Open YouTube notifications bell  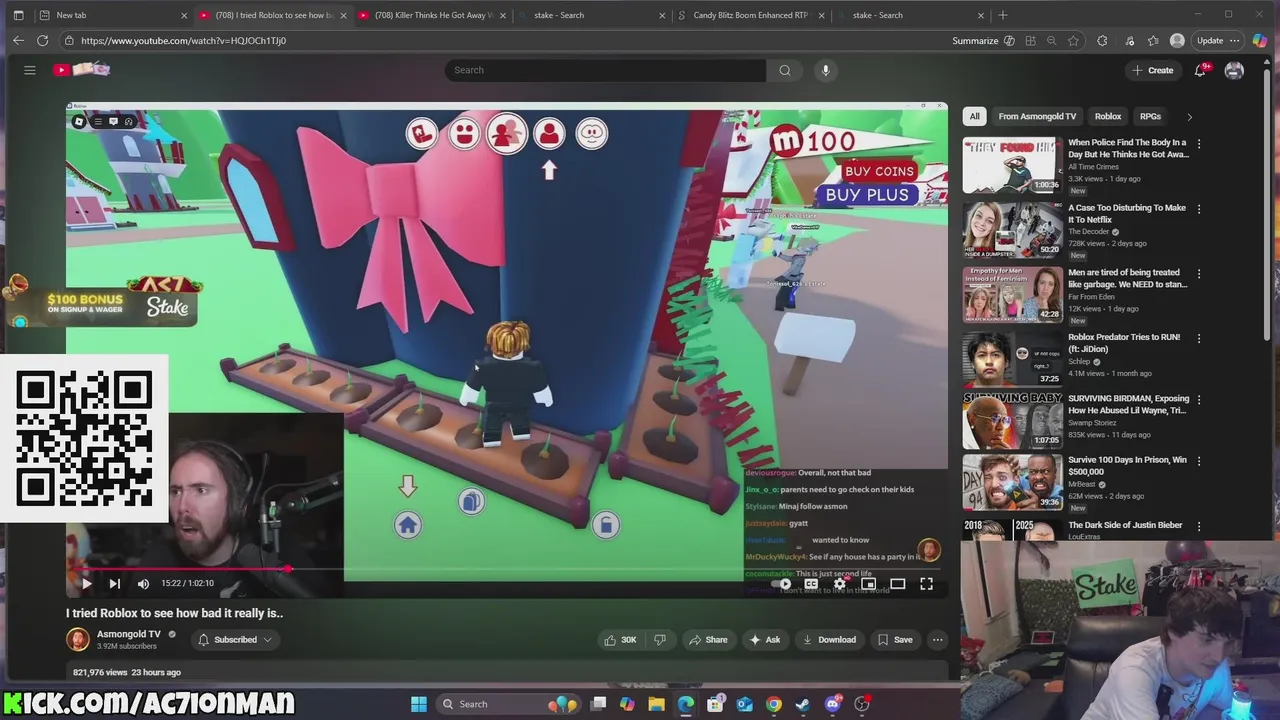click(1199, 70)
